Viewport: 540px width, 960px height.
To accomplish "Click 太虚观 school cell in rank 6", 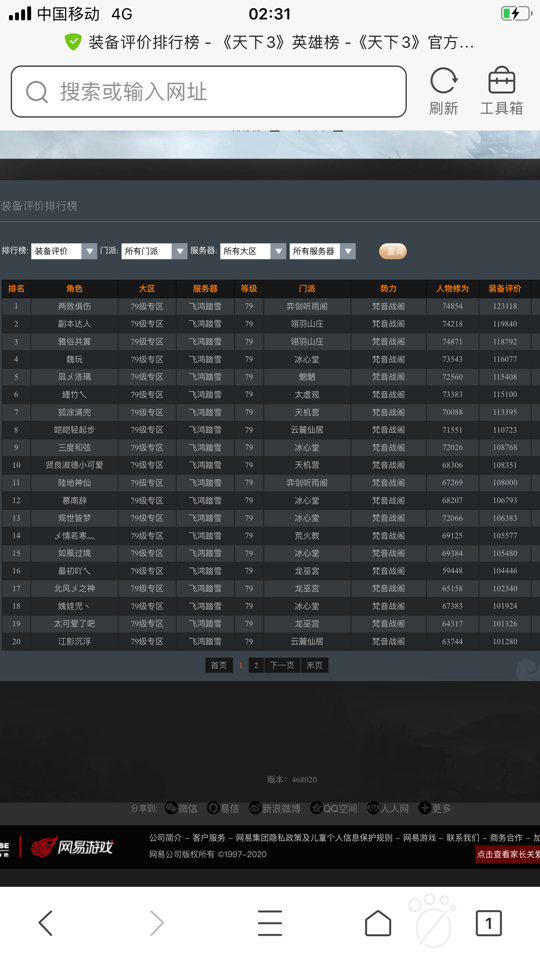I will [307, 395].
